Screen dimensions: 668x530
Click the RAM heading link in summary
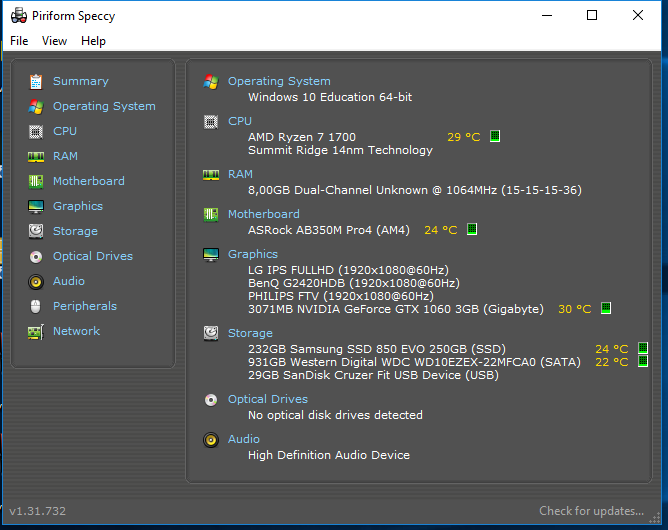pyautogui.click(x=240, y=174)
